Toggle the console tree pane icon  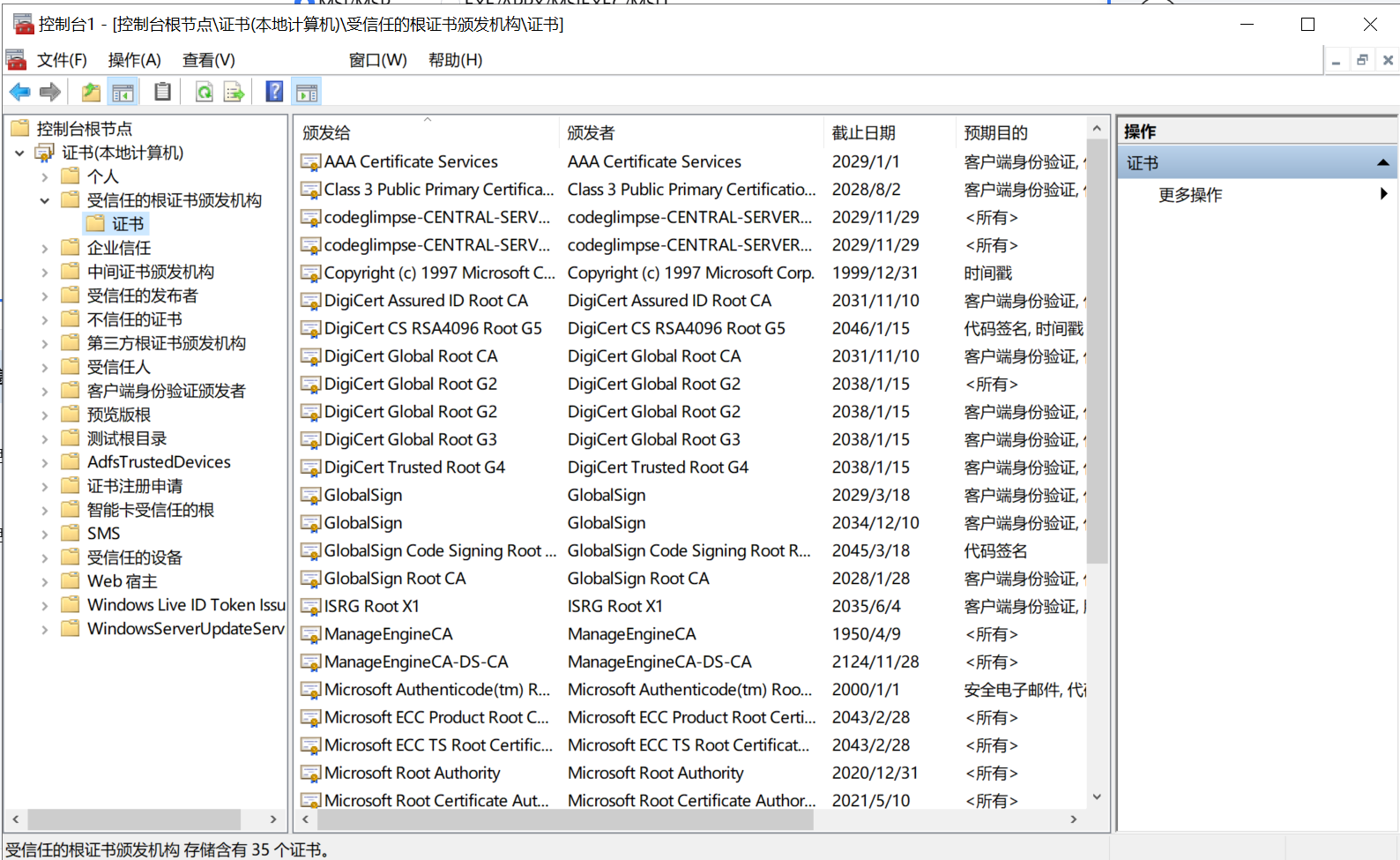click(123, 92)
